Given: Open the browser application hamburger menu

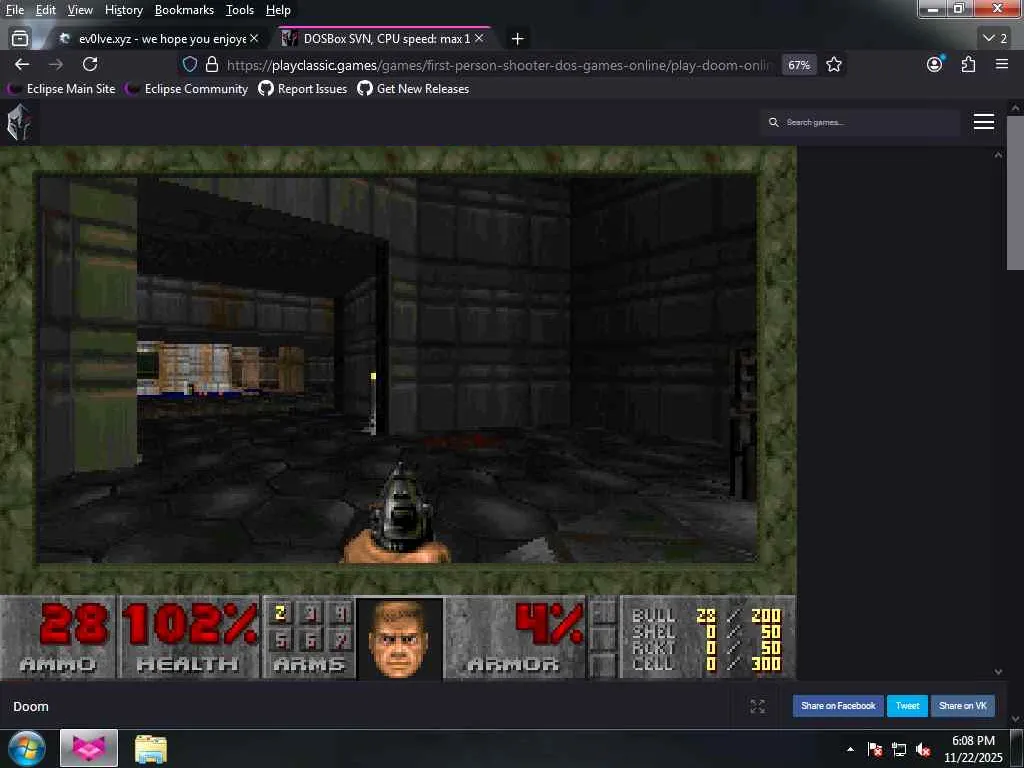Looking at the screenshot, I should (x=1002, y=64).
